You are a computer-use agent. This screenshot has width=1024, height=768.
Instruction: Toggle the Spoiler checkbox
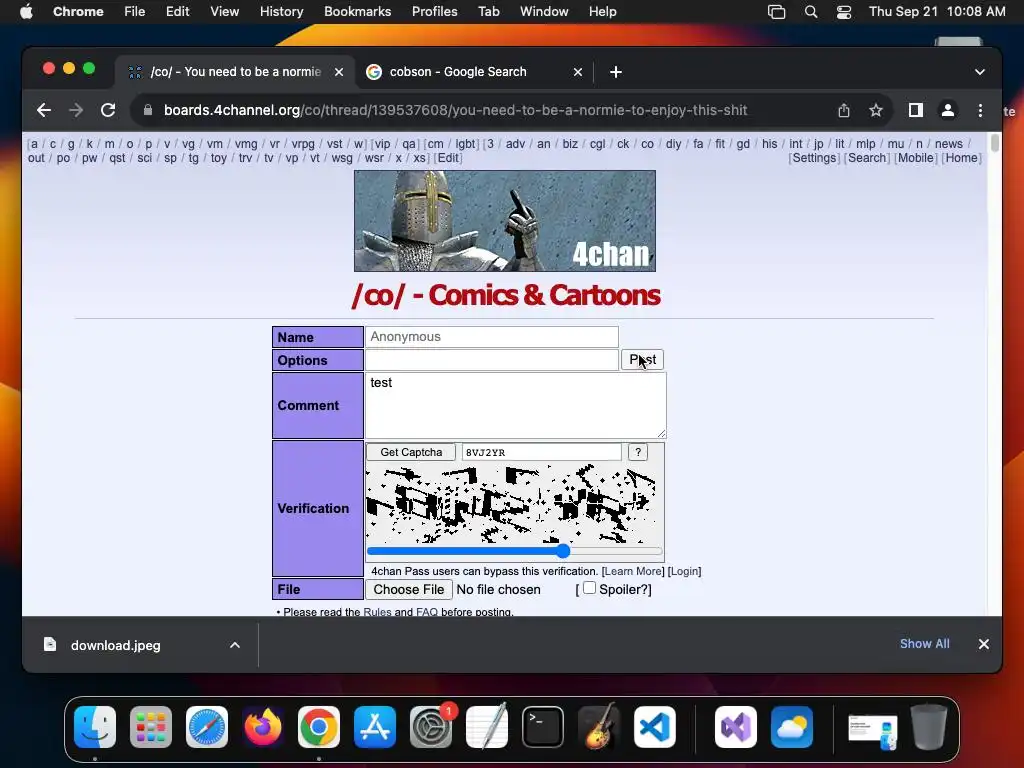pyautogui.click(x=589, y=588)
